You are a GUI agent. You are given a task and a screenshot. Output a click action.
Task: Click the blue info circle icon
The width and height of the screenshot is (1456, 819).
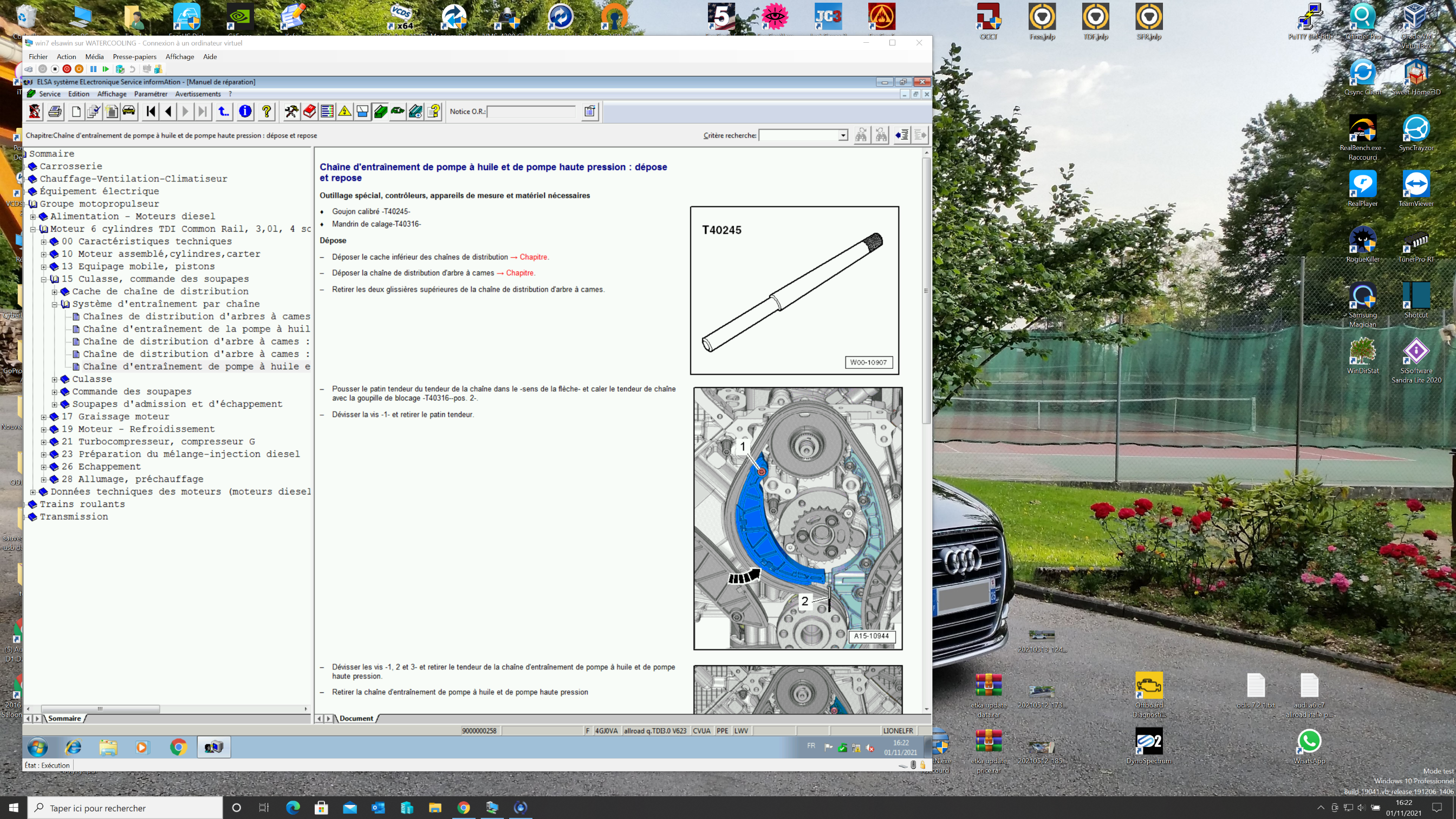point(245,112)
